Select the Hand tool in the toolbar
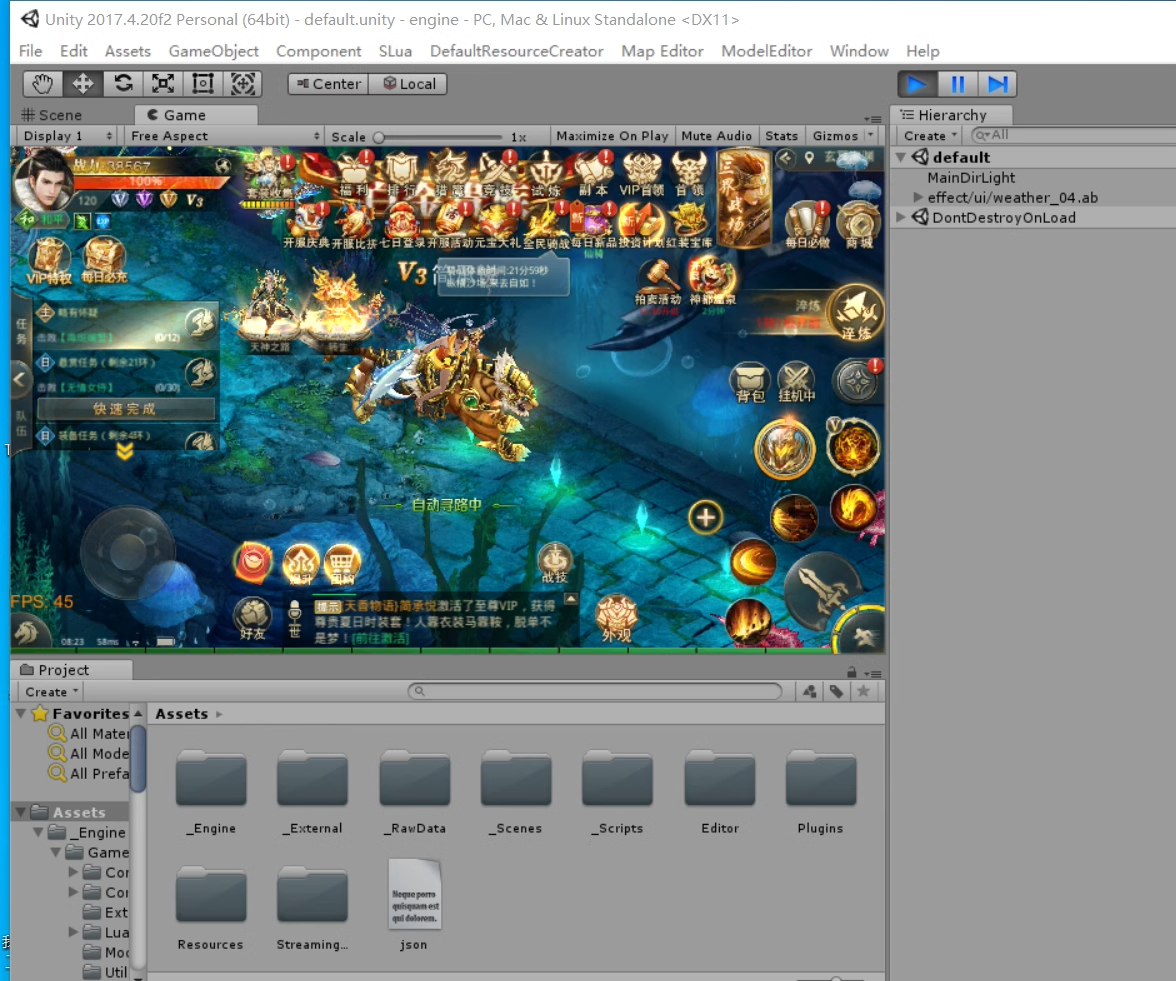Image resolution: width=1176 pixels, height=981 pixels. tap(43, 84)
